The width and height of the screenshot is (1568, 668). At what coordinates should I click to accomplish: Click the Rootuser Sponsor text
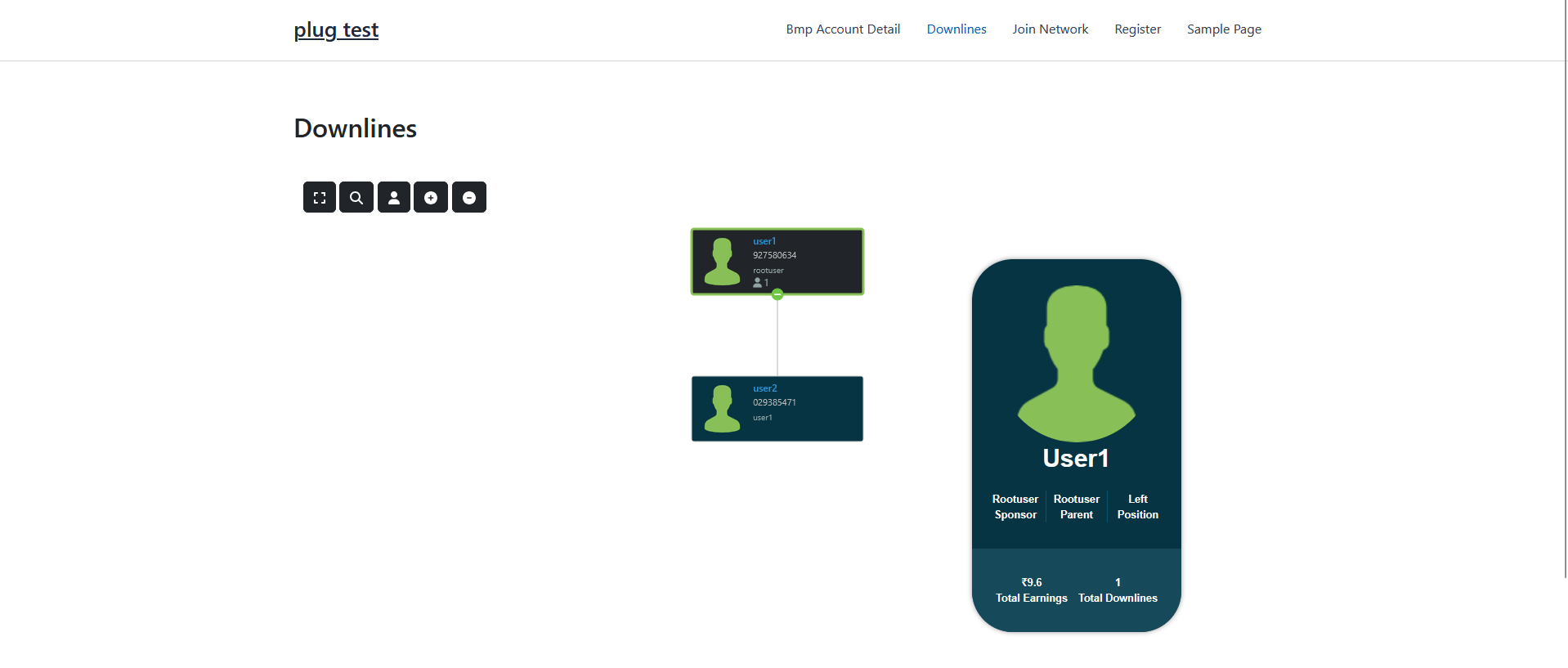pos(1015,507)
